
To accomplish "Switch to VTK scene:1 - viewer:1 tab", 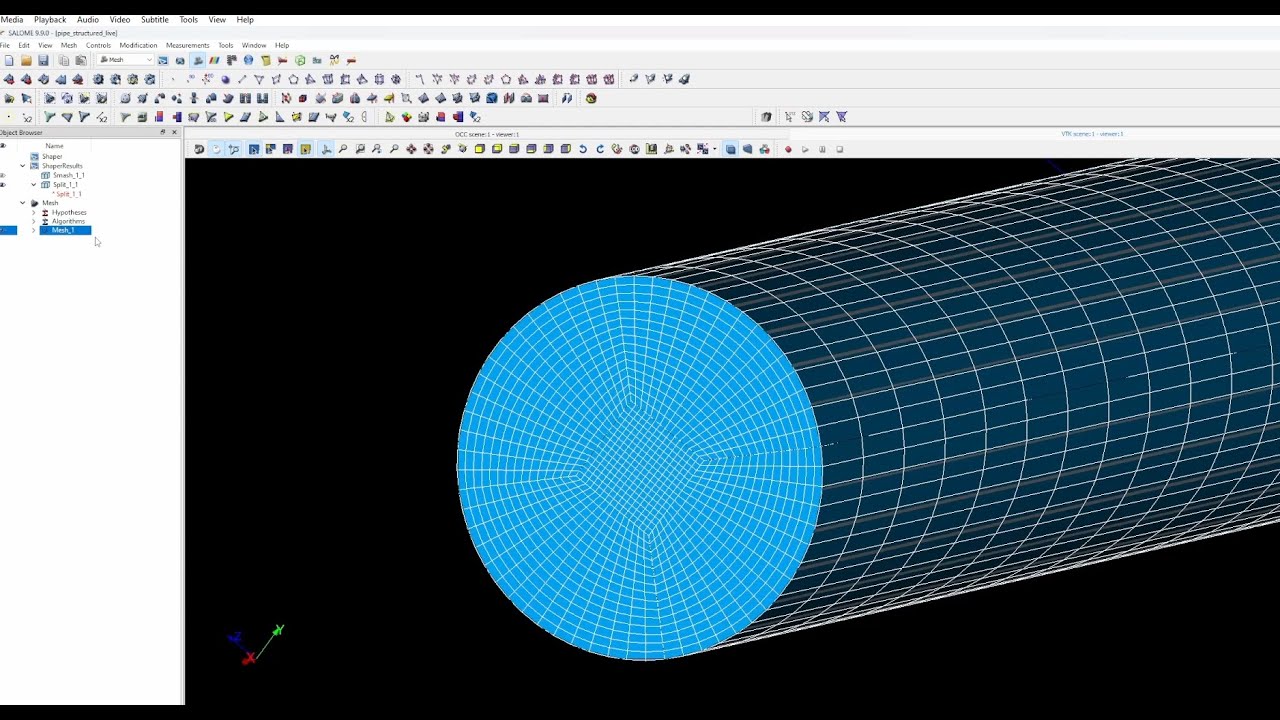I will click(1092, 134).
